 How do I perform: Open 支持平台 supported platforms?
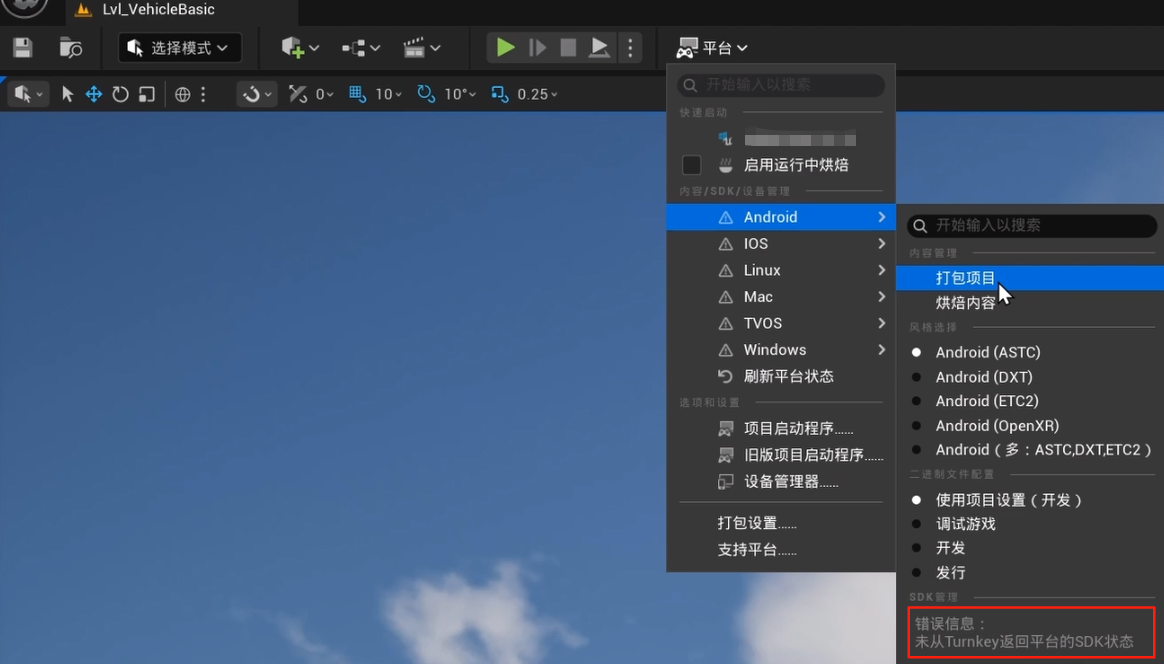pyautogui.click(x=781, y=550)
